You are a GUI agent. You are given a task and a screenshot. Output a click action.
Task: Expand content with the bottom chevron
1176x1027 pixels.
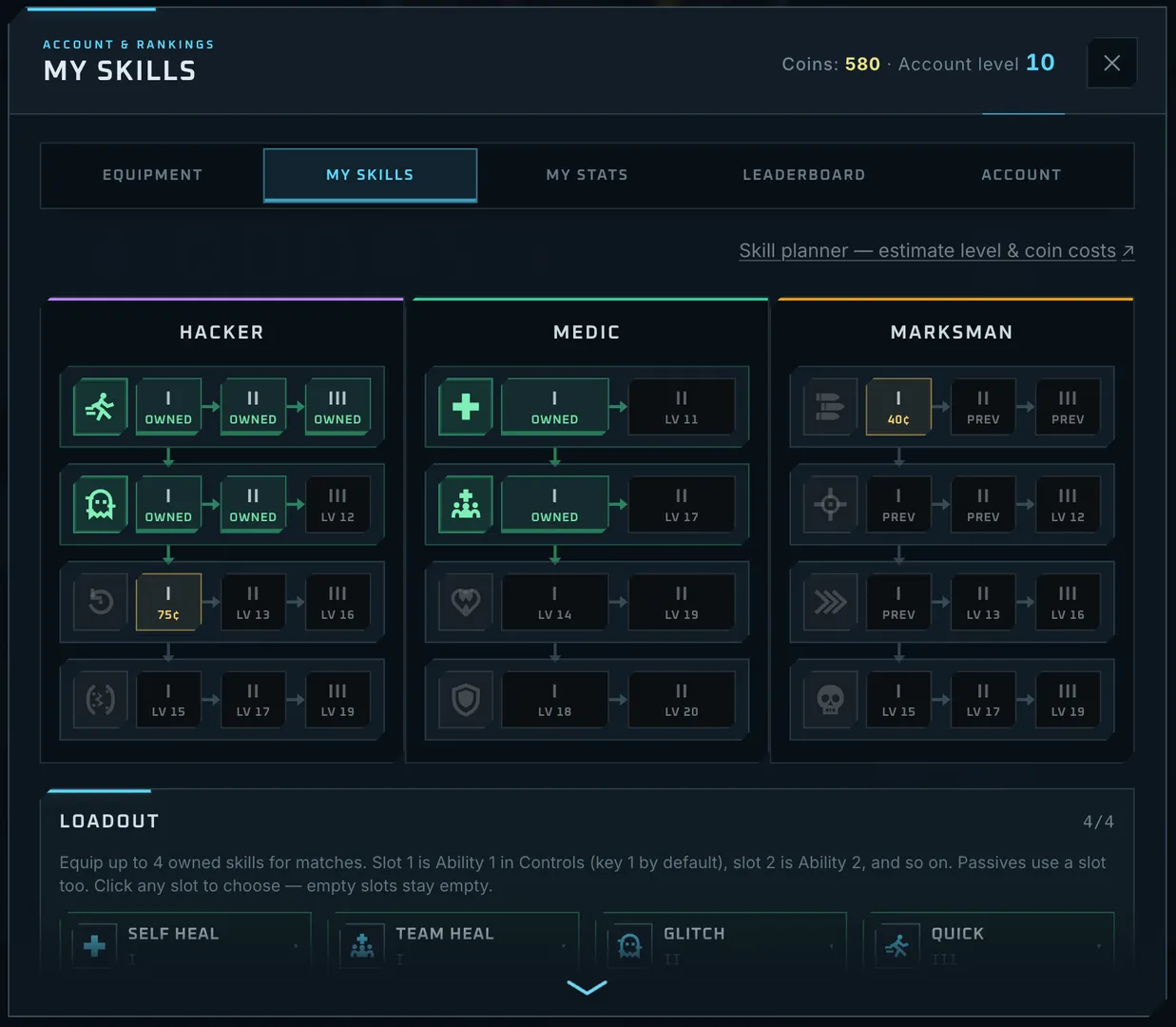point(587,988)
